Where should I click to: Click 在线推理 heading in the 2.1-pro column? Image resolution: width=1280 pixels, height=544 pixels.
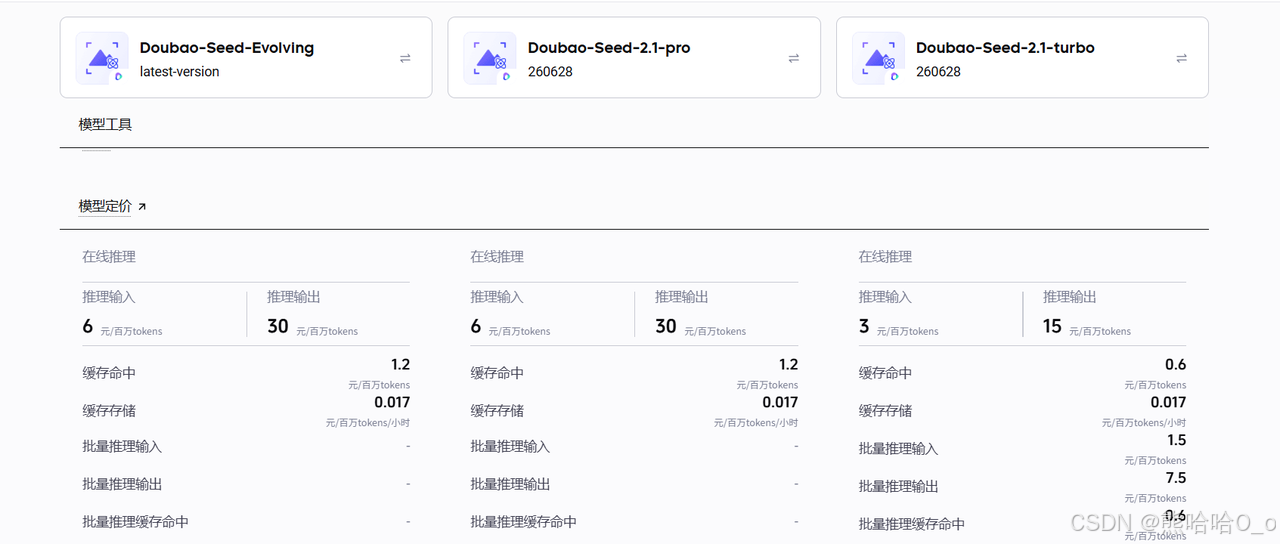click(x=497, y=257)
